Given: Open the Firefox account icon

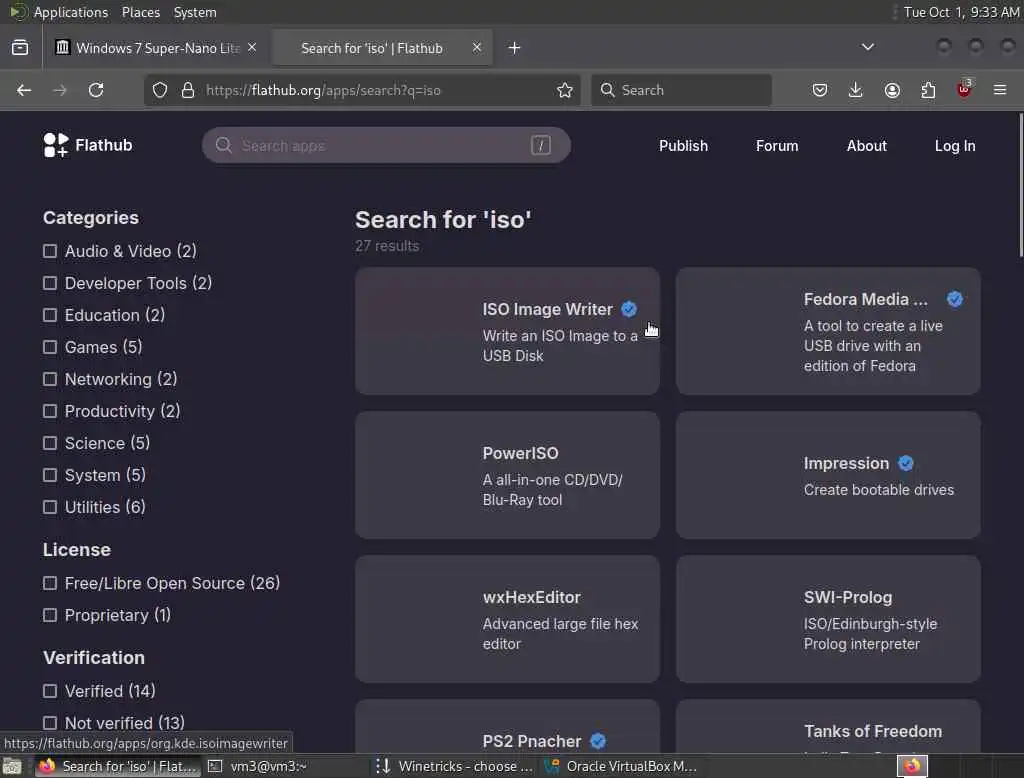Looking at the screenshot, I should click(x=892, y=90).
